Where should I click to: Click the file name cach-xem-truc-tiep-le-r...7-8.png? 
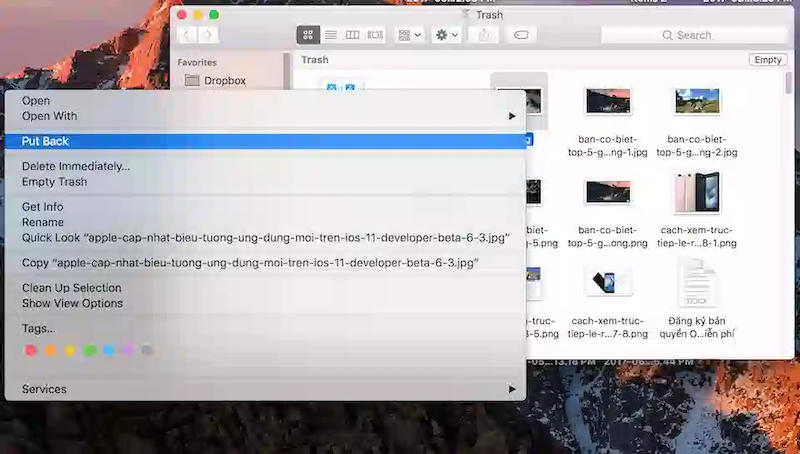pyautogui.click(x=608, y=327)
